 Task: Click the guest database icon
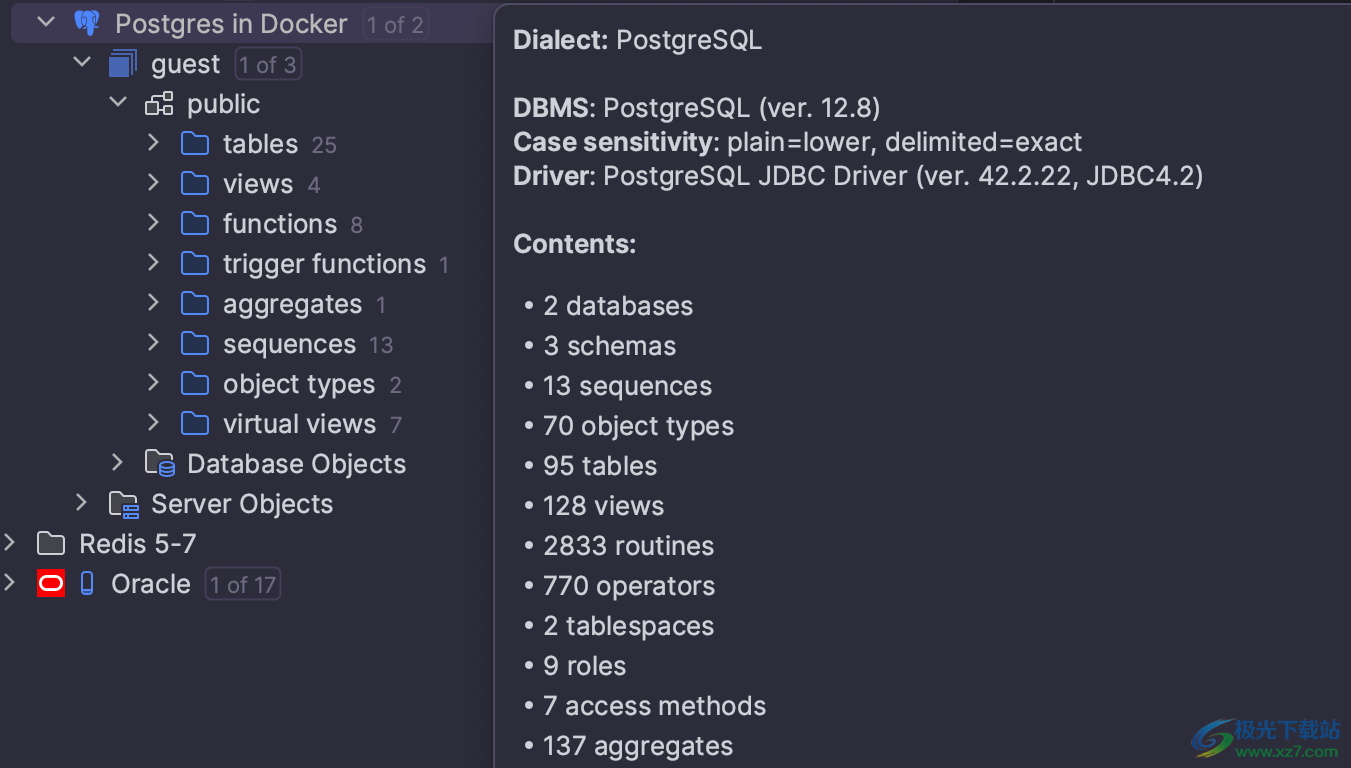[x=123, y=64]
